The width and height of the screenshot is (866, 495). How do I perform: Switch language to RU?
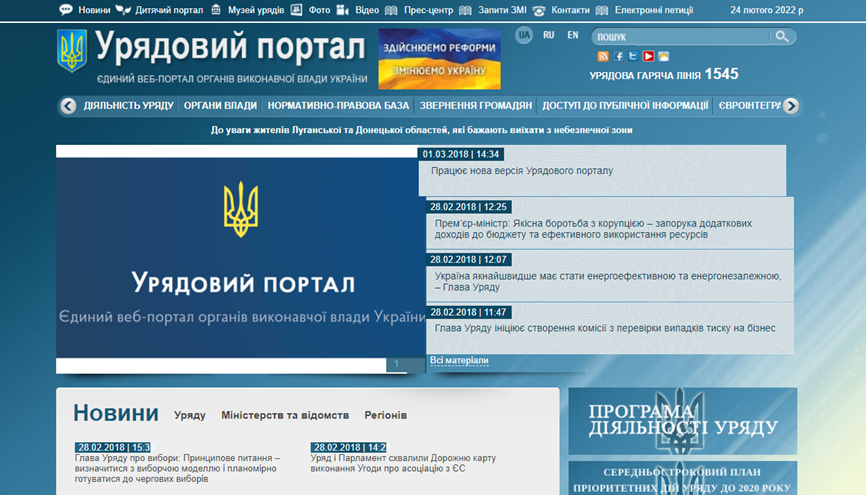tap(548, 35)
